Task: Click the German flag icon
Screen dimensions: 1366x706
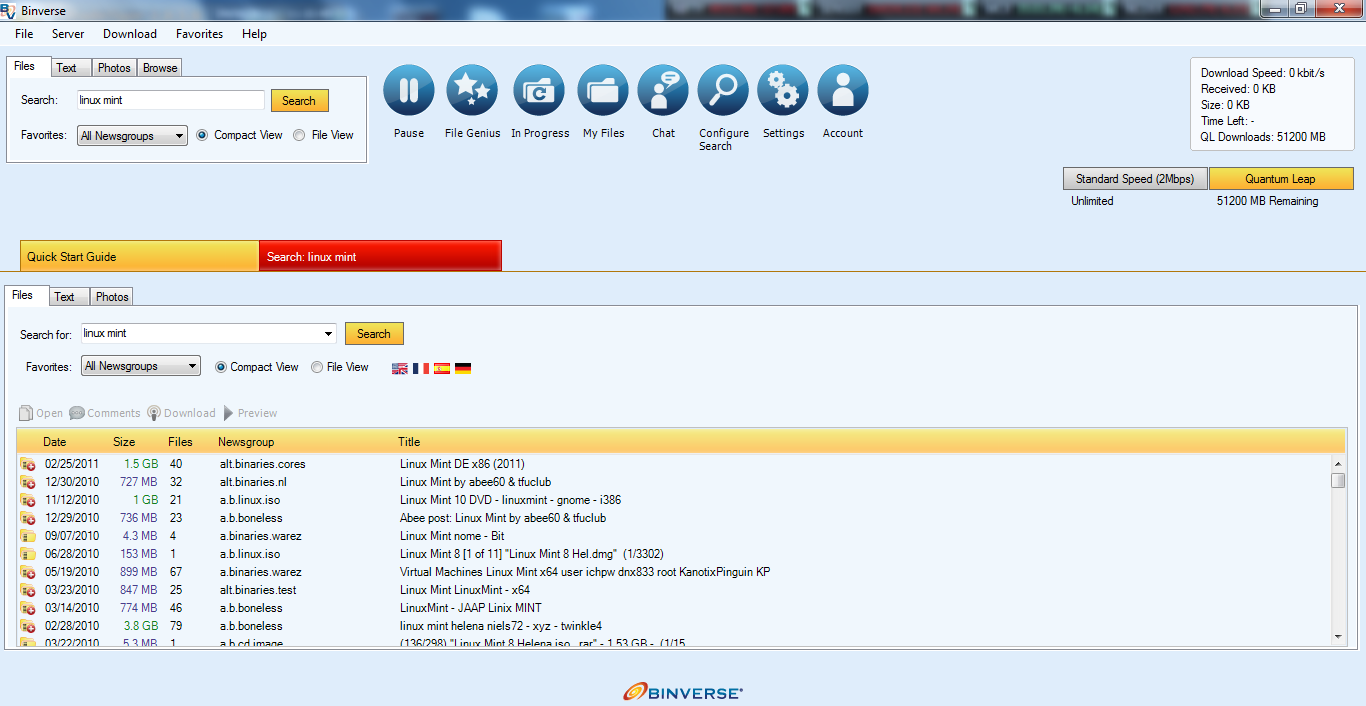Action: [463, 368]
